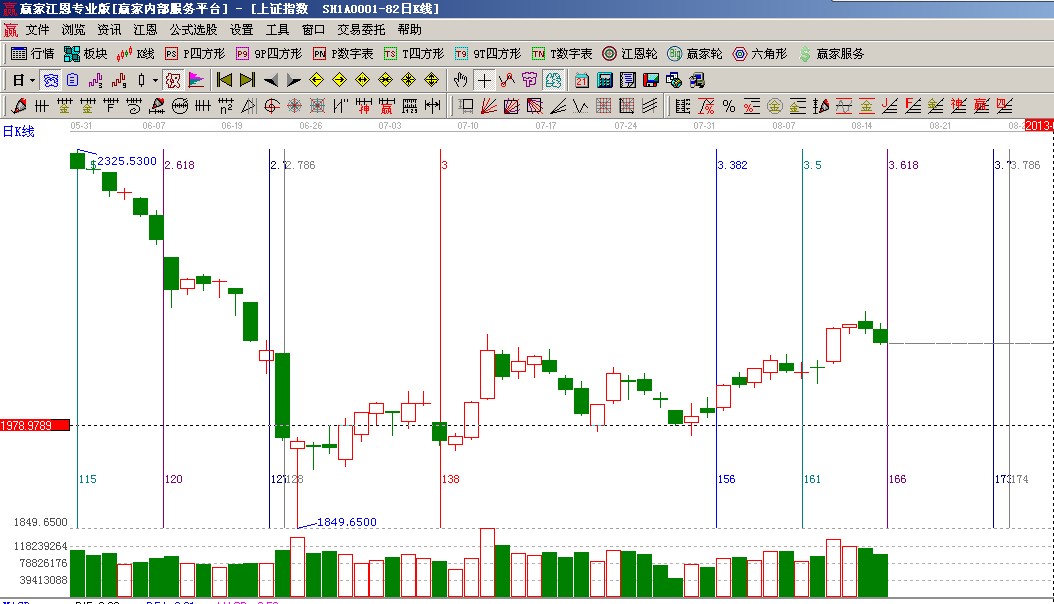Click the pink flag icon
This screenshot has width=1054, height=604.
196,80
